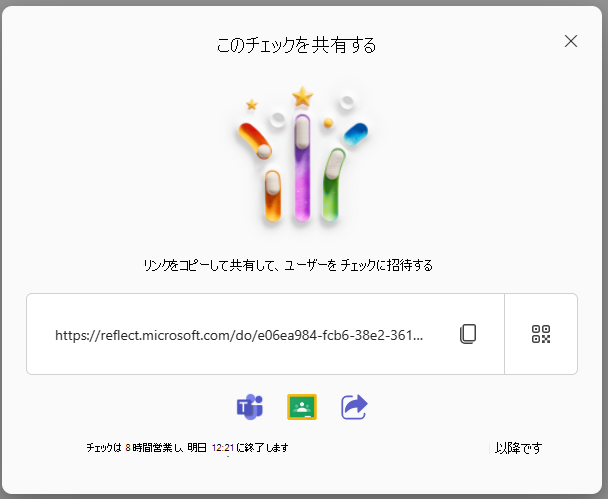The width and height of the screenshot is (608, 499).
Task: Show the QR code for this check-in
Action: click(x=541, y=334)
